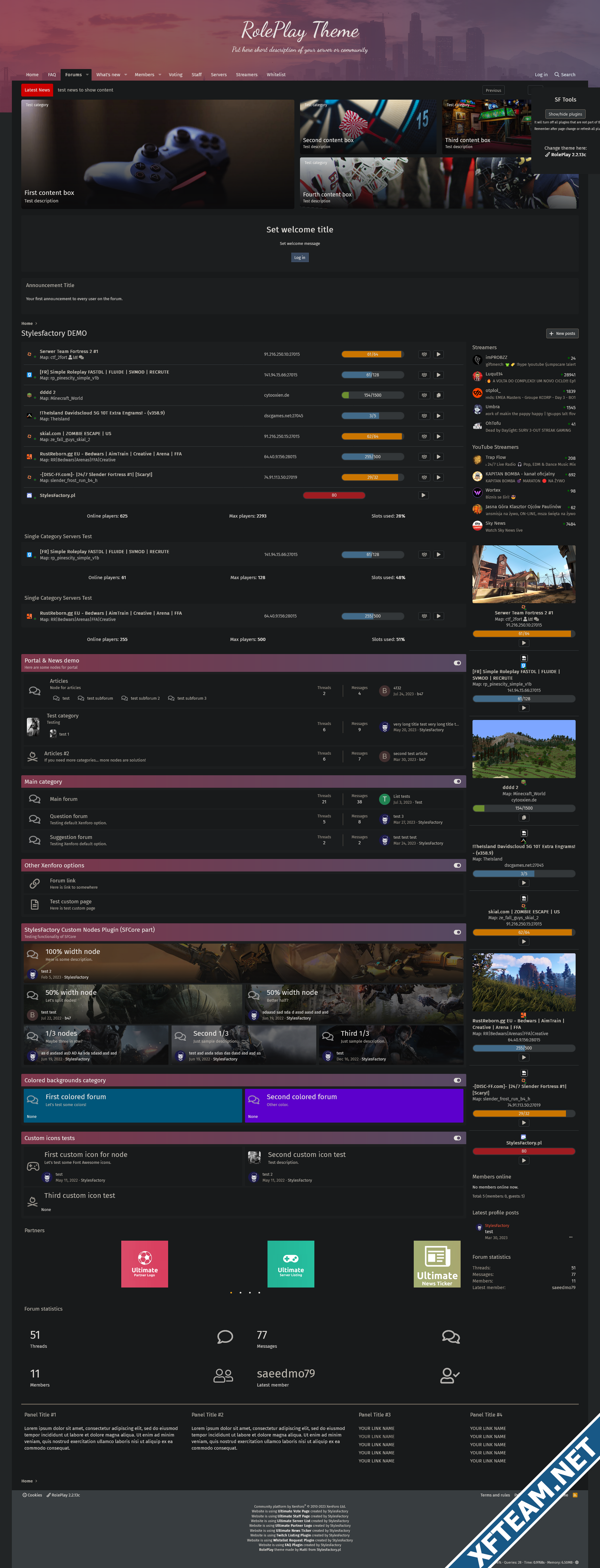Expand the Forums dropdown arrow
This screenshot has height=1568, width=600.
tap(87, 75)
